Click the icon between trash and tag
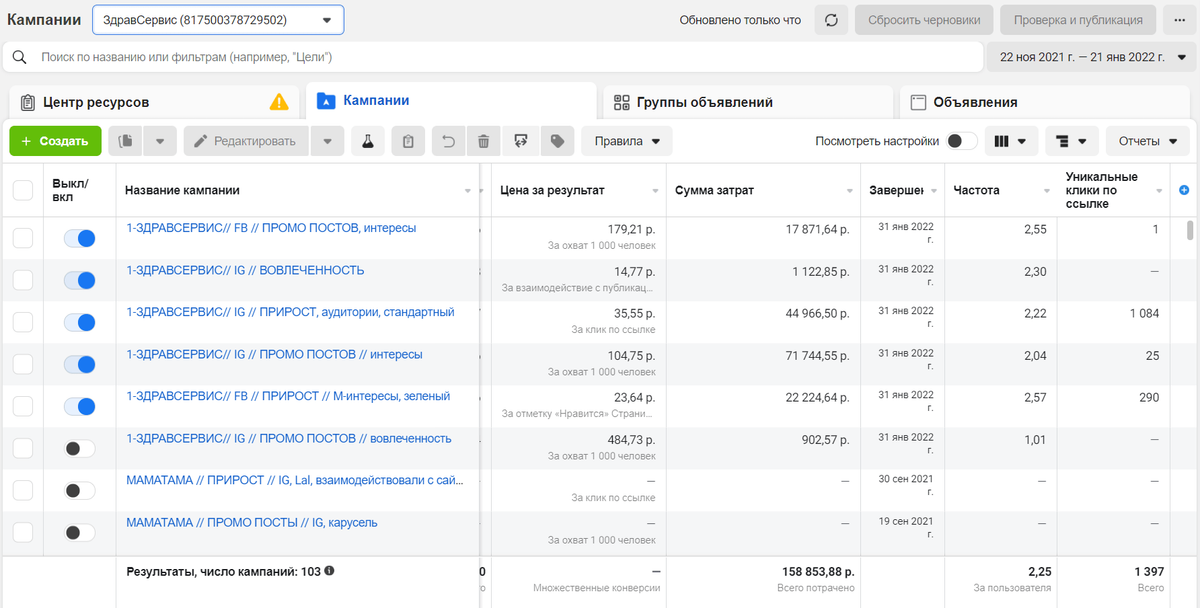This screenshot has width=1200, height=608. (x=520, y=141)
